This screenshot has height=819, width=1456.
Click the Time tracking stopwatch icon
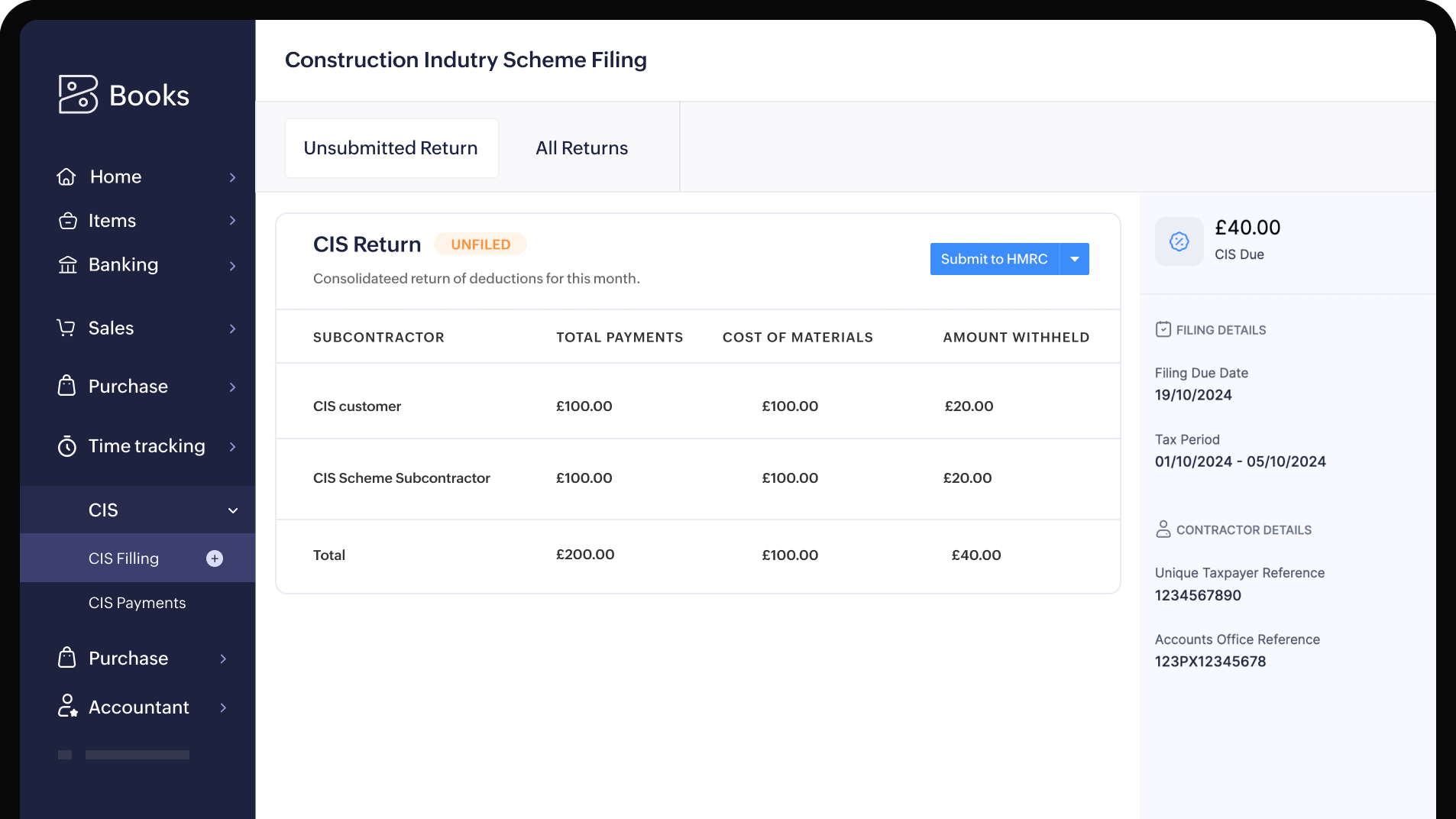(67, 446)
